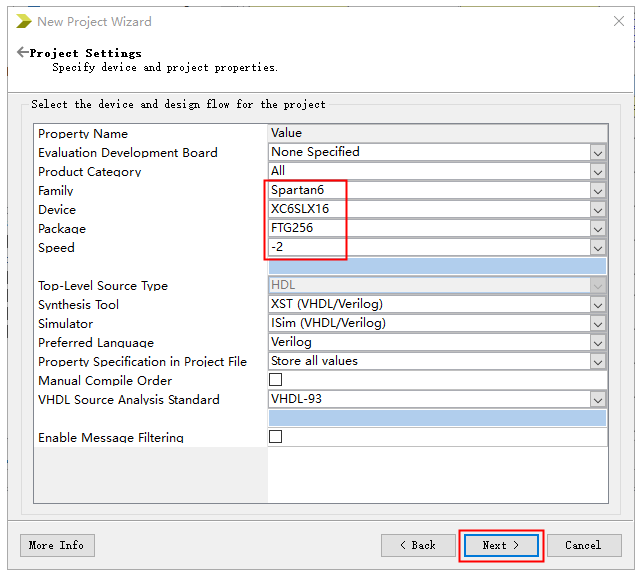The image size is (639, 574).
Task: Close the New Project Wizard dialog
Action: pyautogui.click(x=618, y=21)
